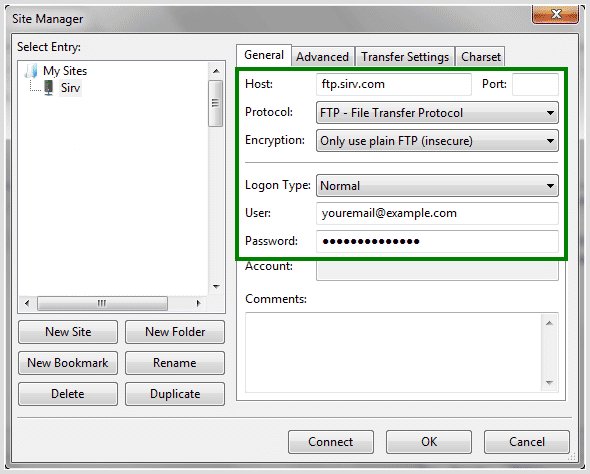Click the My Sites folder icon
Viewport: 590px width, 474px height.
pos(31,71)
